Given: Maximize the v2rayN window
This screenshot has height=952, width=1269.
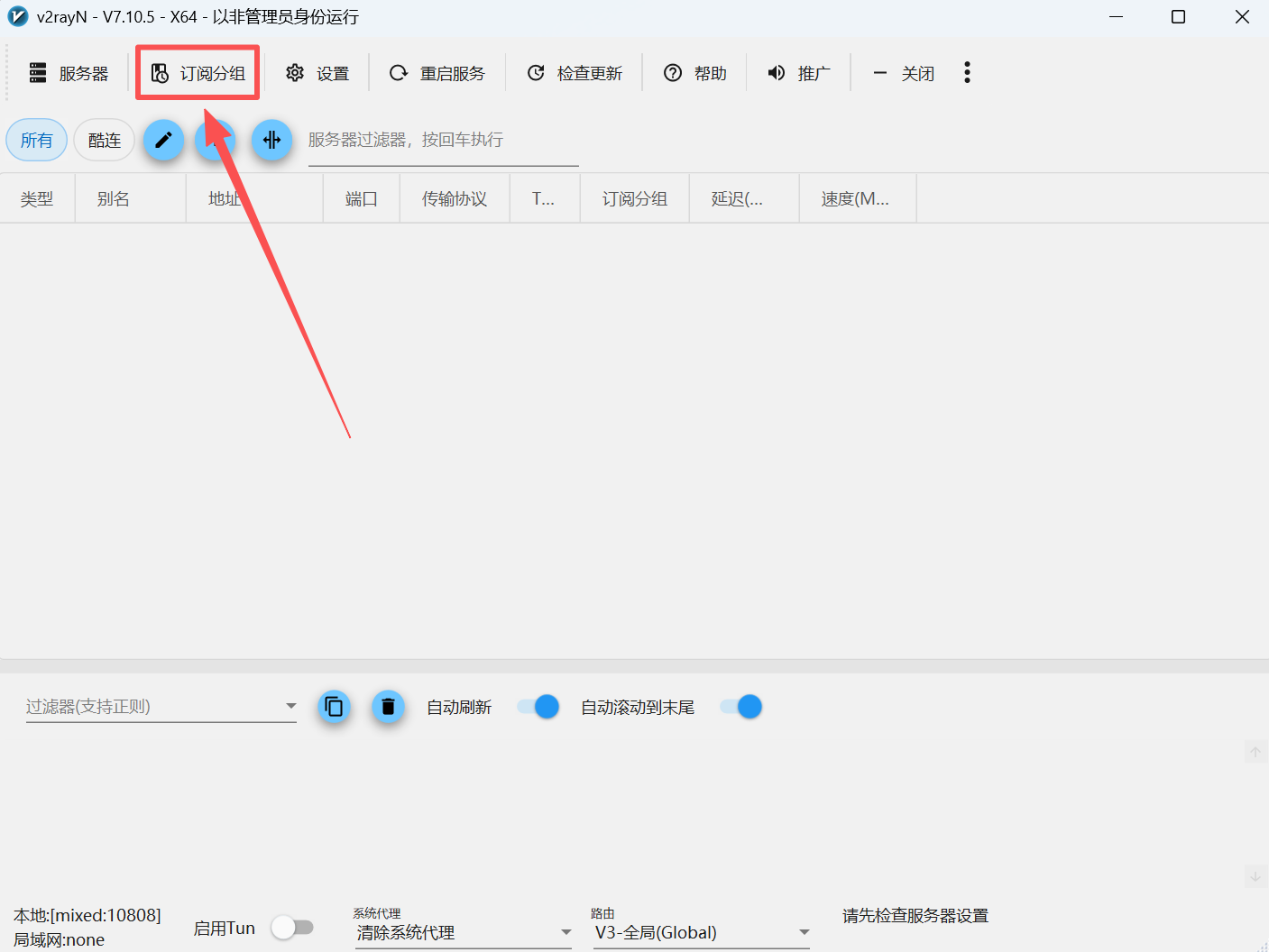Looking at the screenshot, I should [1178, 16].
